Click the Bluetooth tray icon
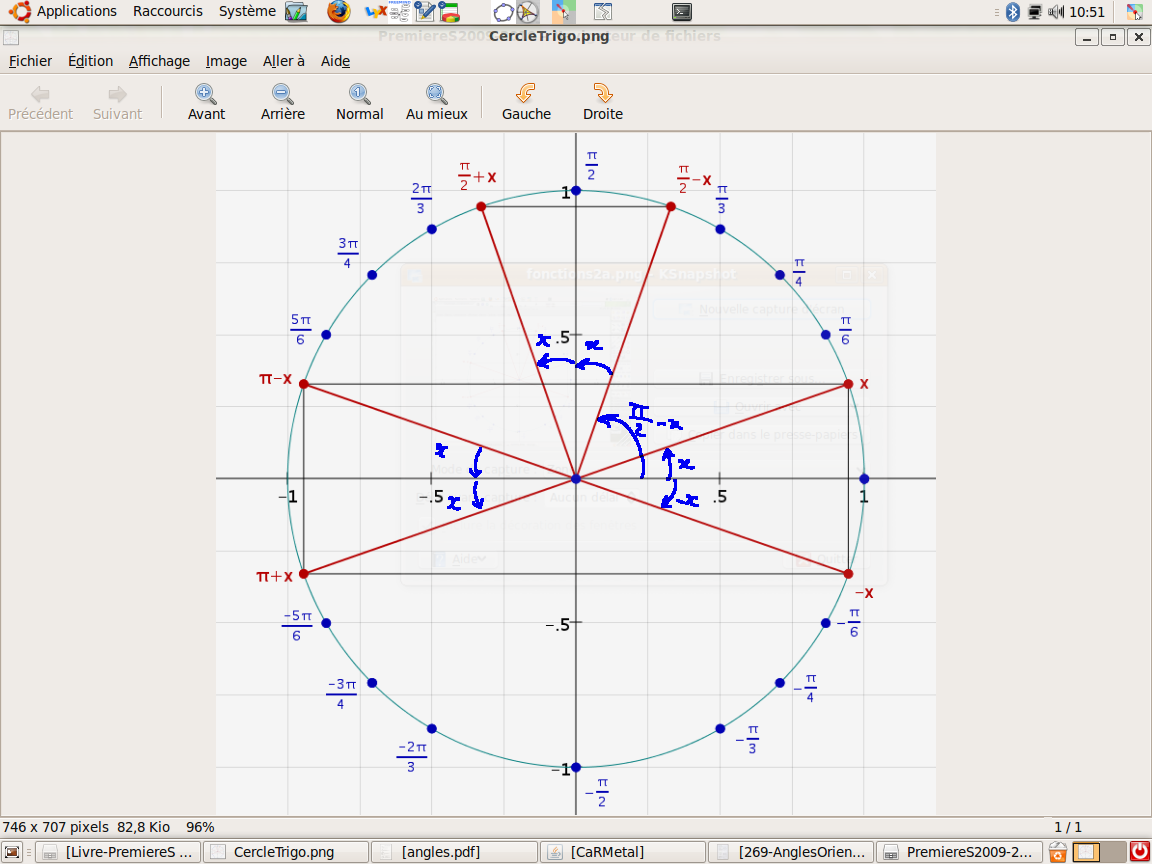This screenshot has height=864, width=1152. pyautogui.click(x=1012, y=12)
